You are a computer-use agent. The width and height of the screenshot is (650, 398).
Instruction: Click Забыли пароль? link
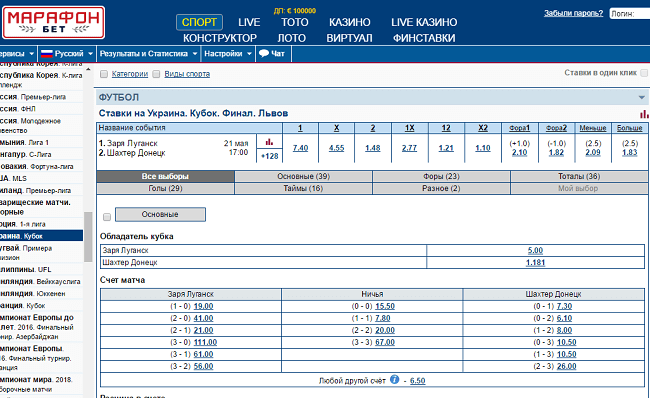(574, 13)
